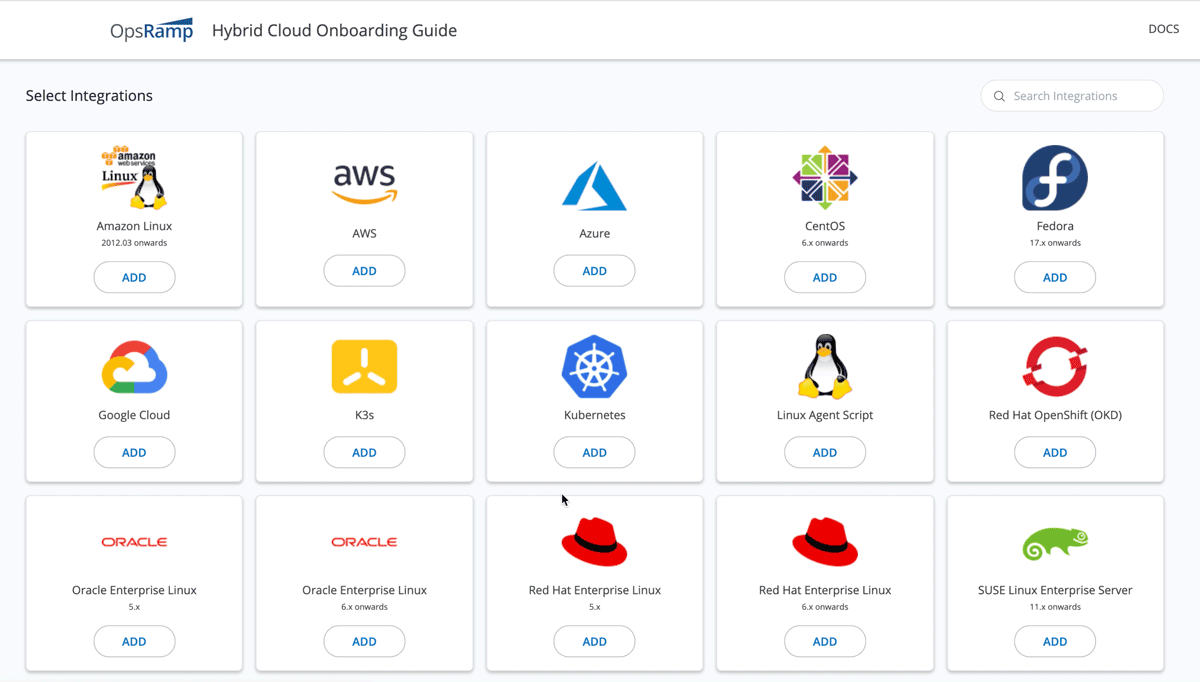Viewport: 1200px width, 682px height.
Task: Click the "Azure" card title text
Action: coord(594,233)
